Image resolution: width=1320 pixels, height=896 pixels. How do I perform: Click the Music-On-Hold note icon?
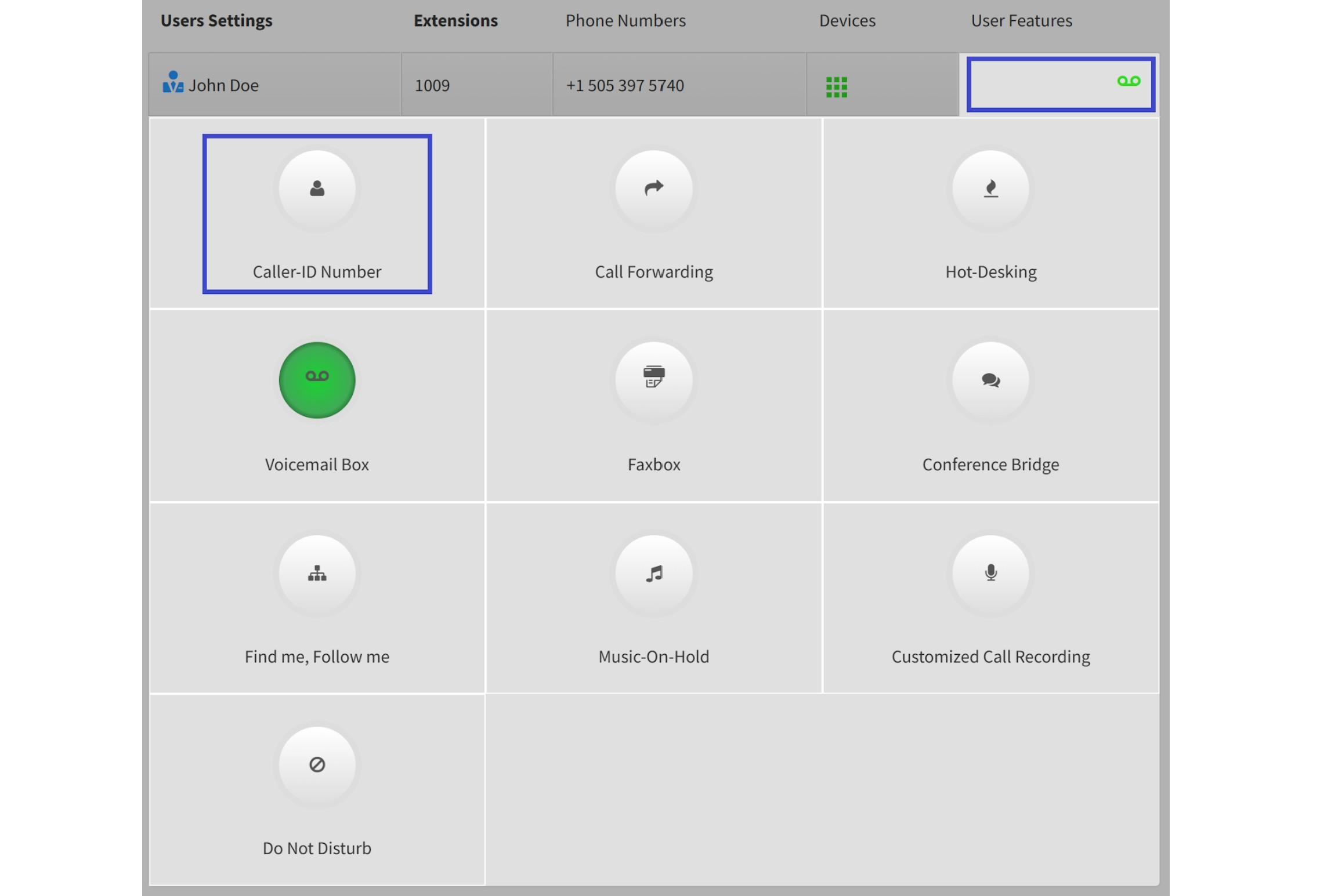(x=653, y=573)
